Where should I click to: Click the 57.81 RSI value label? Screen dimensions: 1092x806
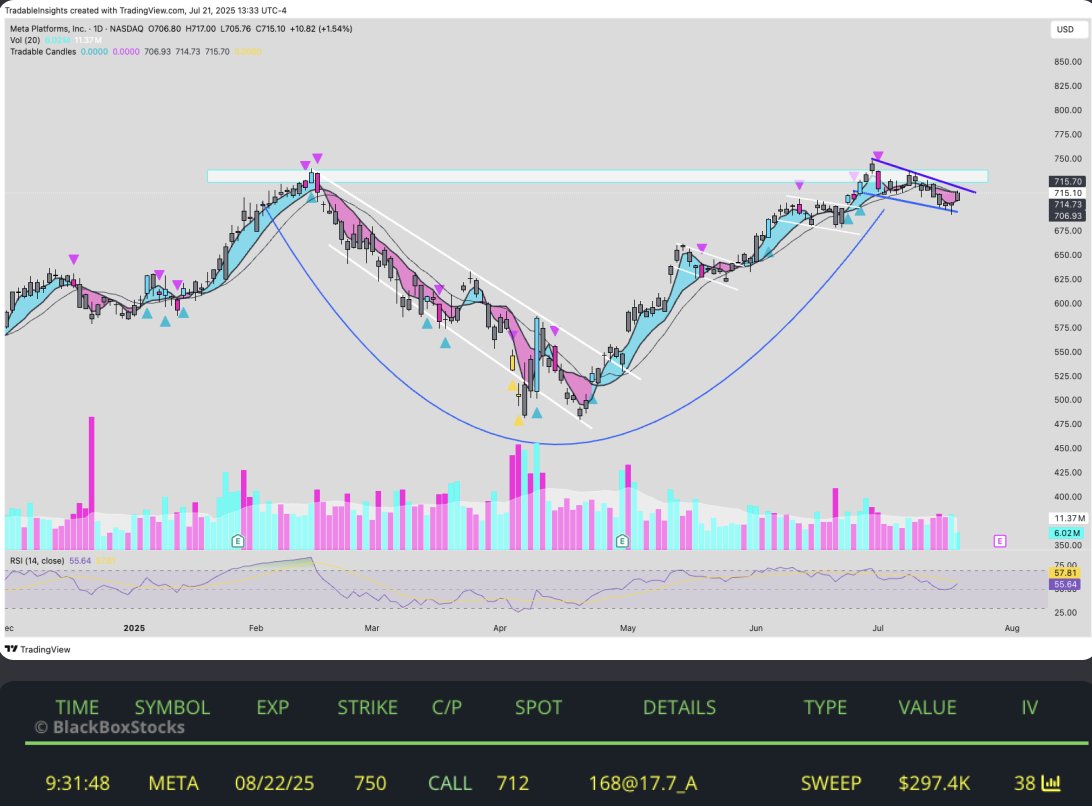coord(1065,573)
